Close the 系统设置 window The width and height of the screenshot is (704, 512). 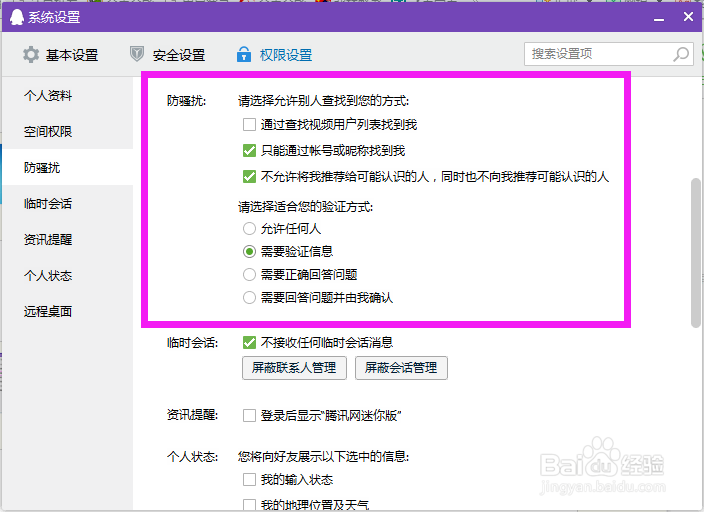pos(688,17)
